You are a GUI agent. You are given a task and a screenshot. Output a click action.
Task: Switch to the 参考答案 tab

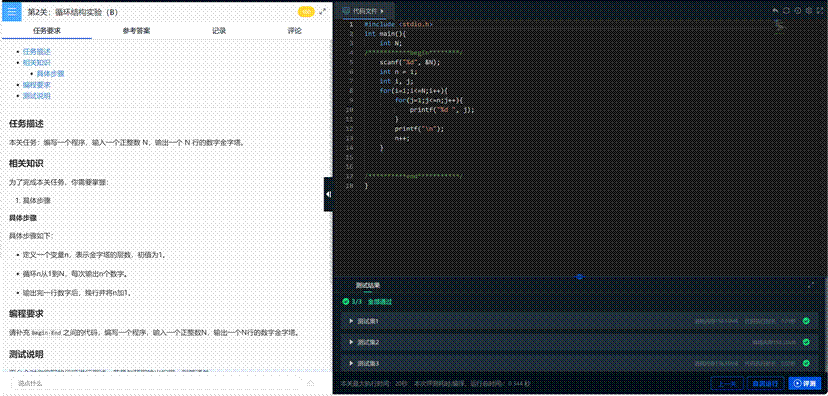tap(136, 31)
